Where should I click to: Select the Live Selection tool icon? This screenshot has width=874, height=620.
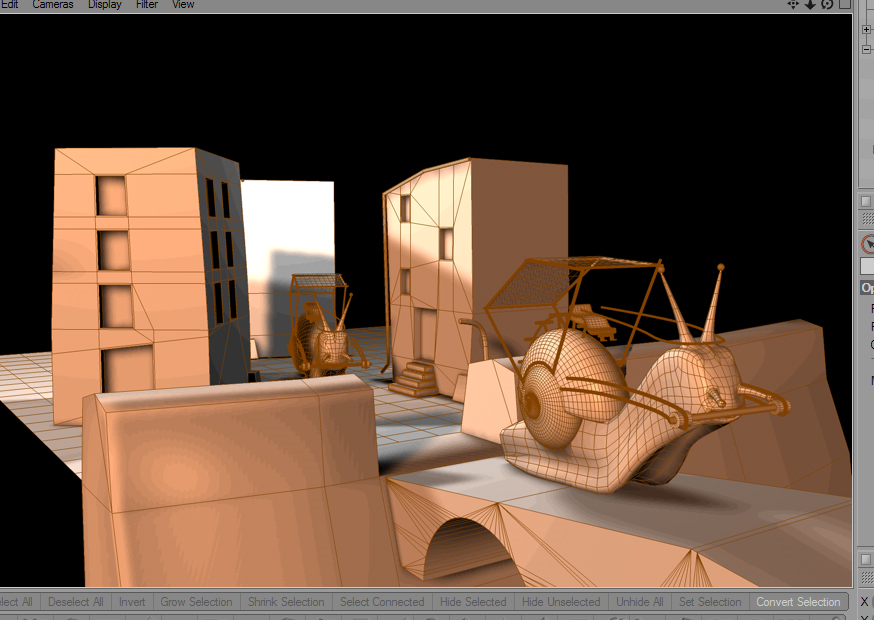868,244
